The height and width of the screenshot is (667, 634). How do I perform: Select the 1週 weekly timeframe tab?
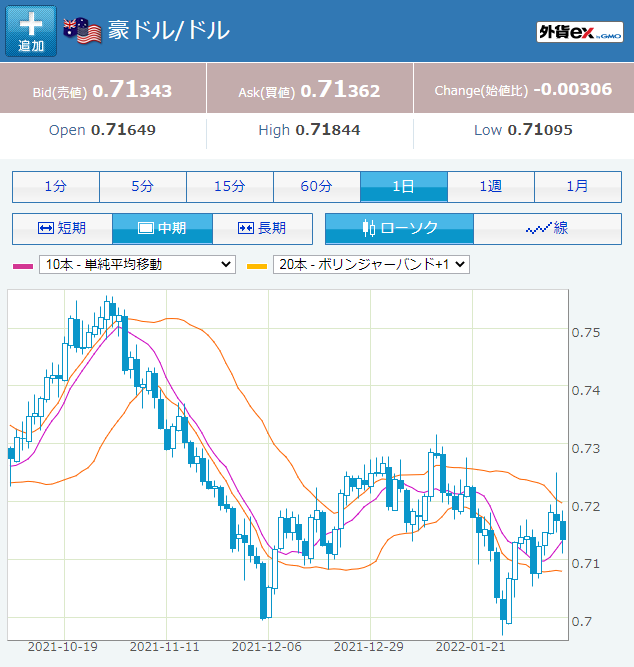(x=491, y=187)
